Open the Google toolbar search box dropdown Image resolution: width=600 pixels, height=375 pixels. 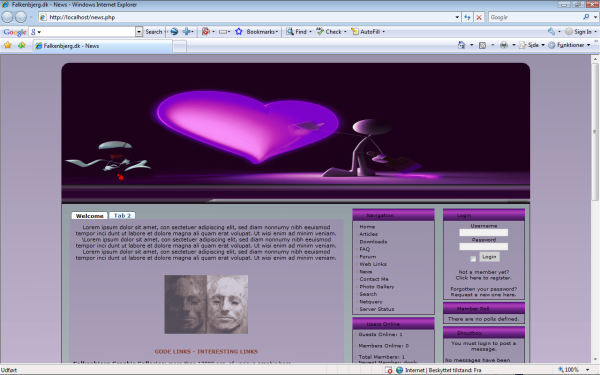click(x=139, y=32)
